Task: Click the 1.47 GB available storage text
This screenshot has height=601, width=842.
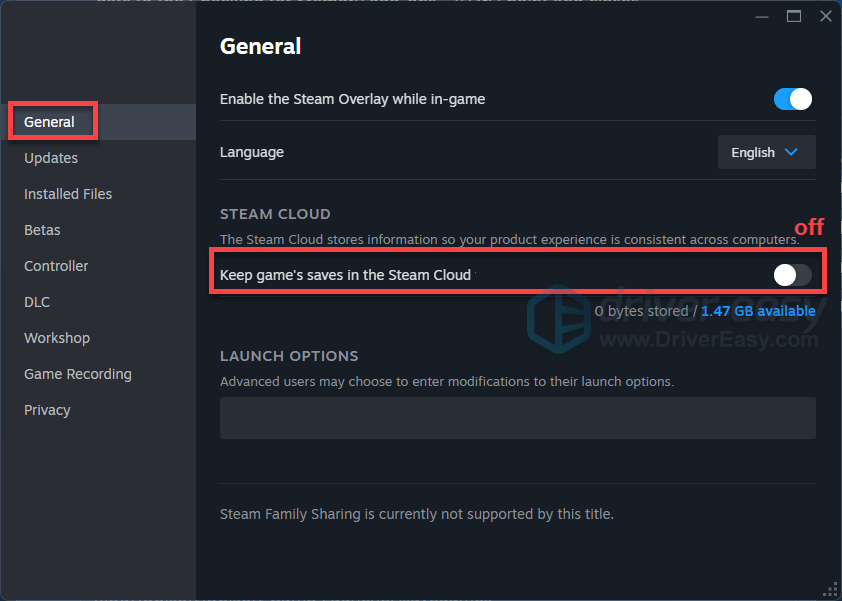Action: (758, 311)
